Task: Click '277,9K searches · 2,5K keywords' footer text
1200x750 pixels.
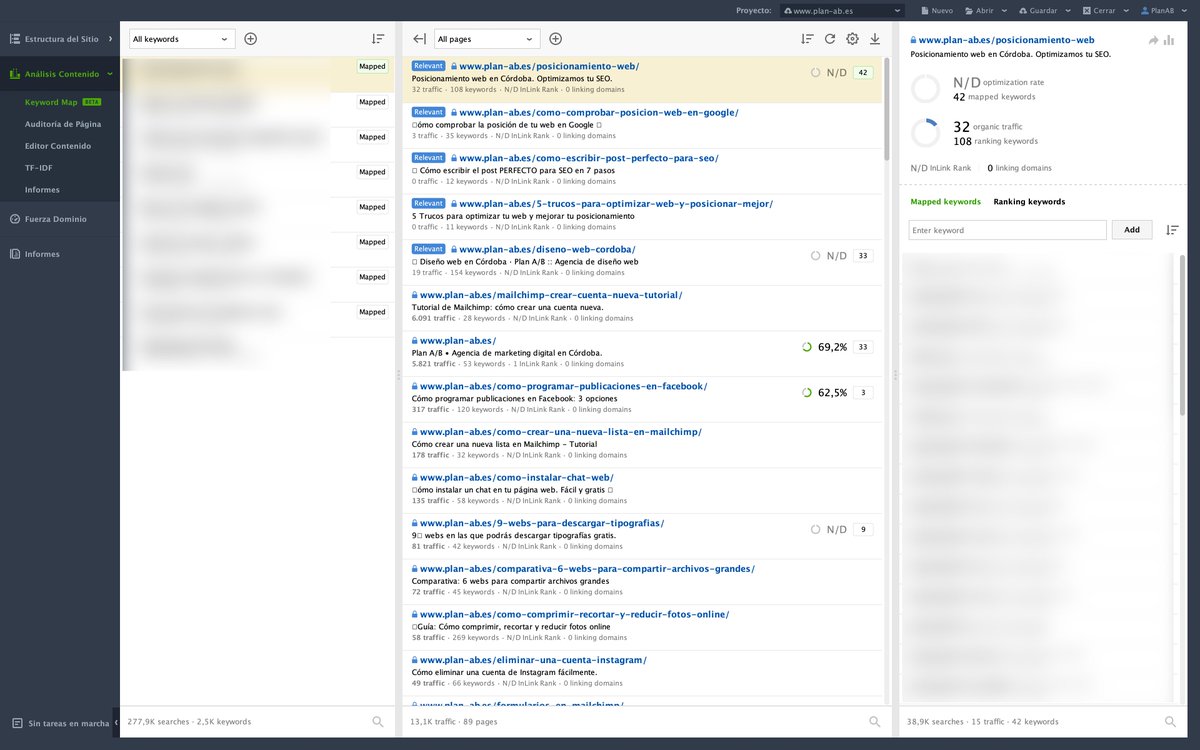Action: coord(189,721)
